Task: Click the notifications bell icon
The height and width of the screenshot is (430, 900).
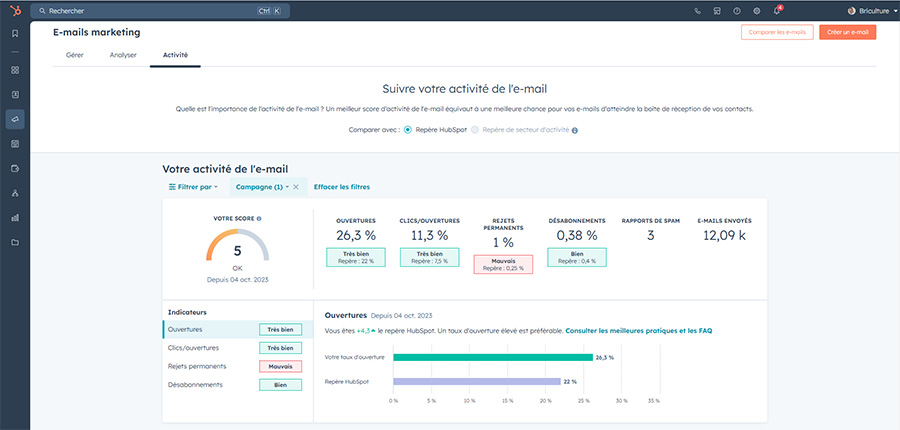Action: tap(777, 11)
